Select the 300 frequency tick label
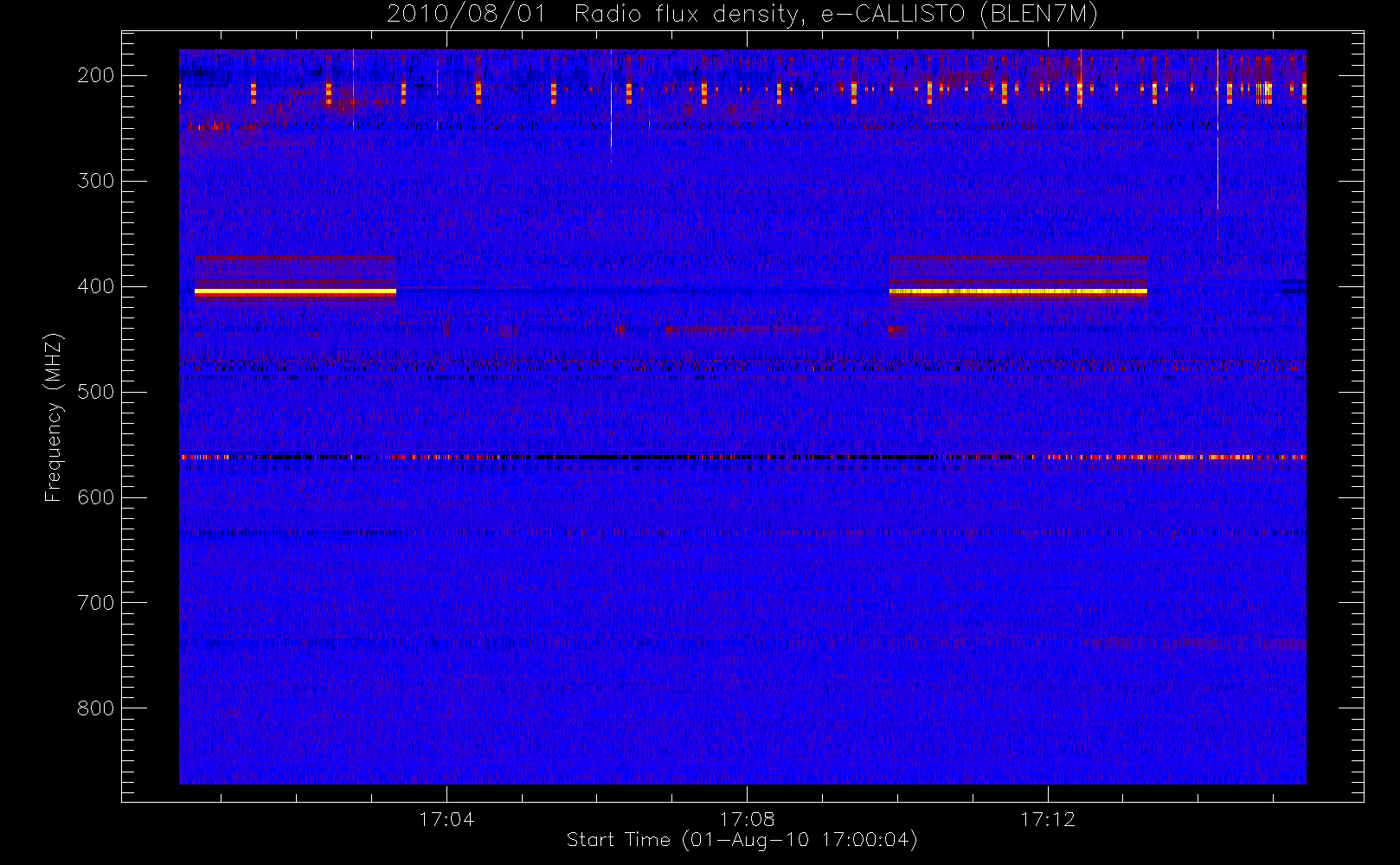Screen dimensions: 1400x865 96,181
